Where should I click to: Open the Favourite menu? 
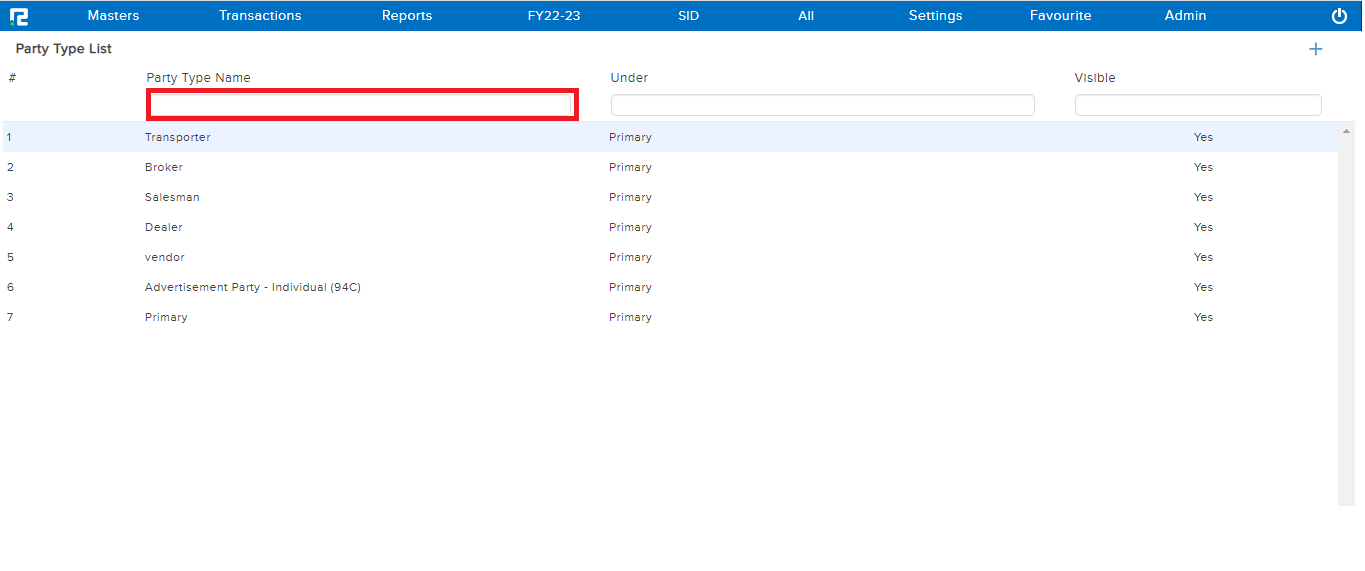click(1060, 16)
